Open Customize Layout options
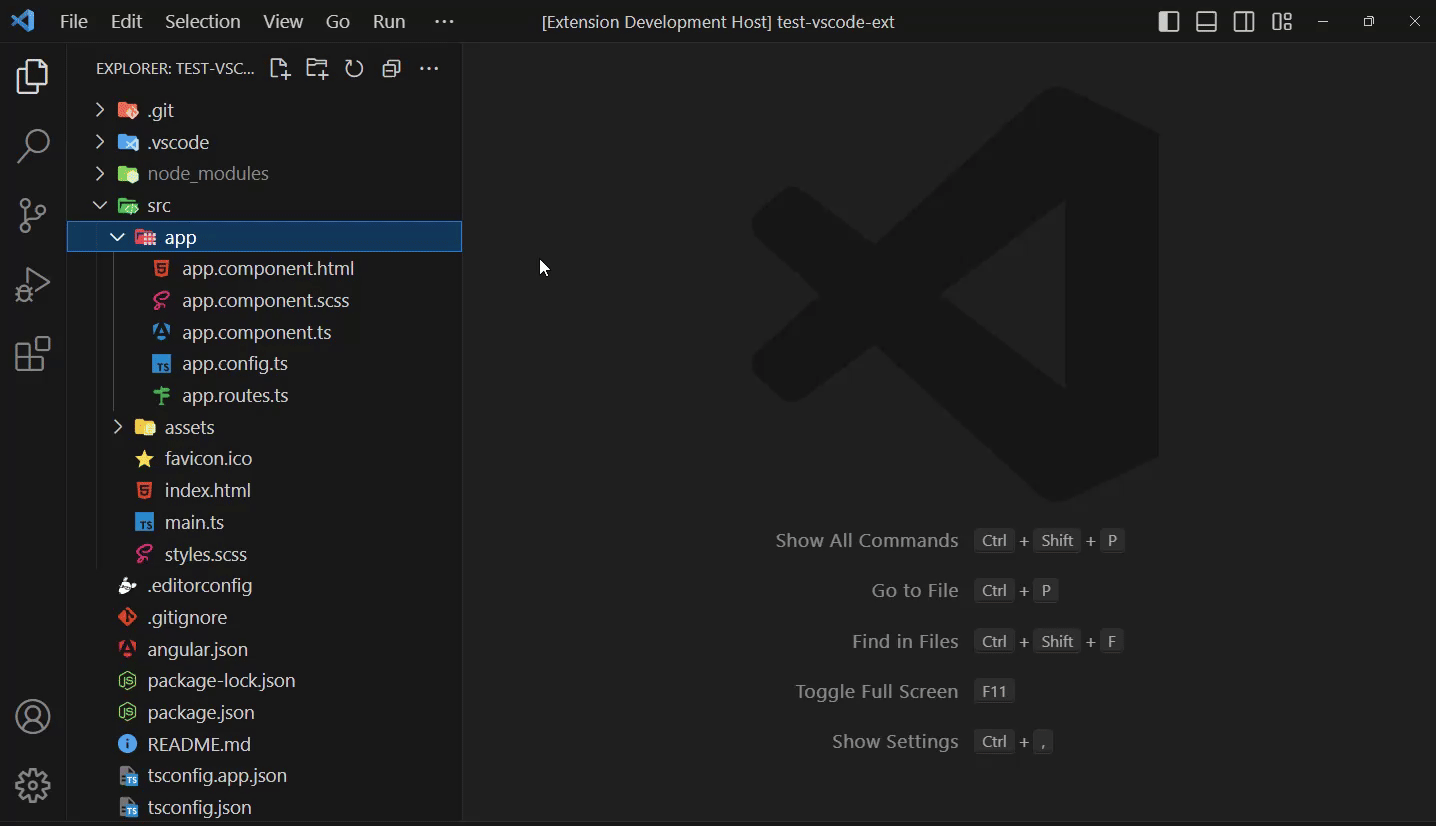This screenshot has height=826, width=1436. pyautogui.click(x=1282, y=21)
